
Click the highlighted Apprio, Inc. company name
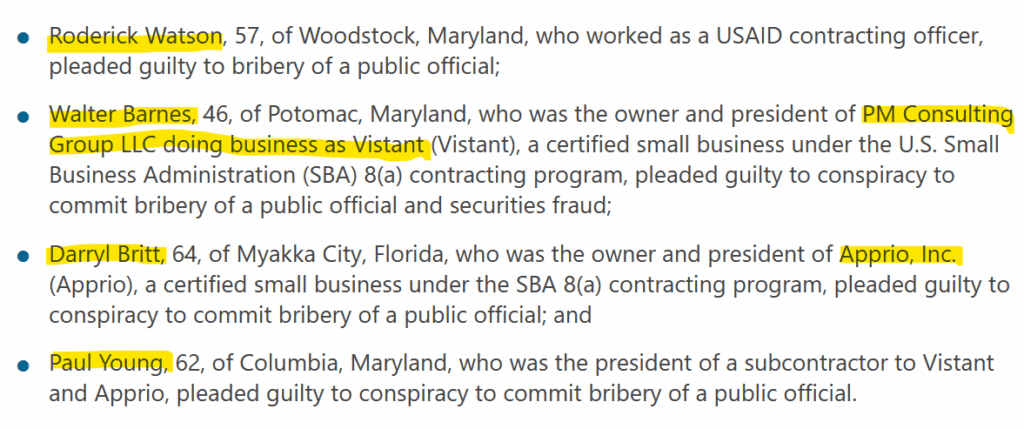click(x=899, y=255)
